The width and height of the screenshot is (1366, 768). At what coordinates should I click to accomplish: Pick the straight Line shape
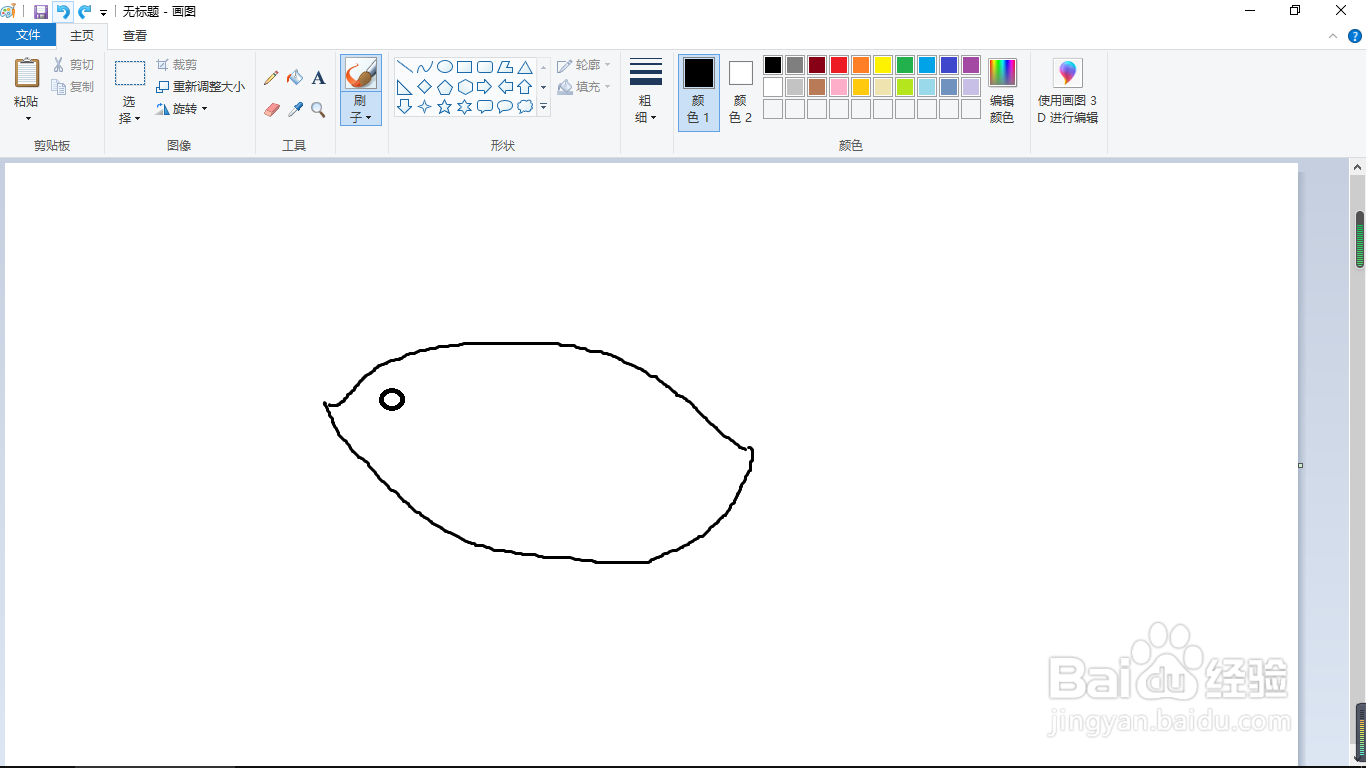pos(405,67)
